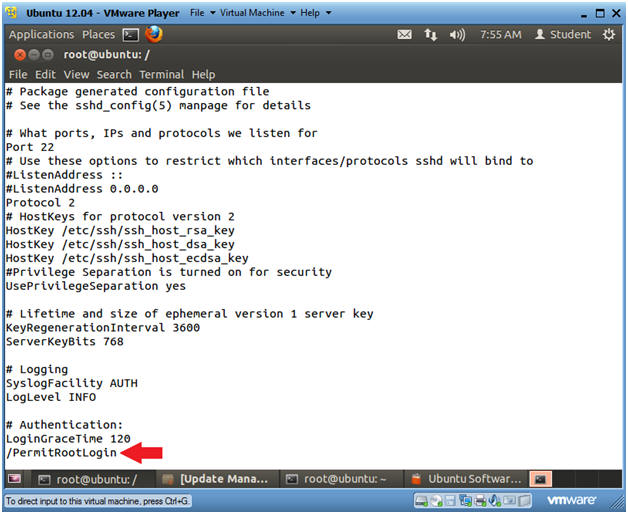Click the '/PermitRootLogin' search text
Image resolution: width=628 pixels, height=514 pixels.
click(61, 453)
